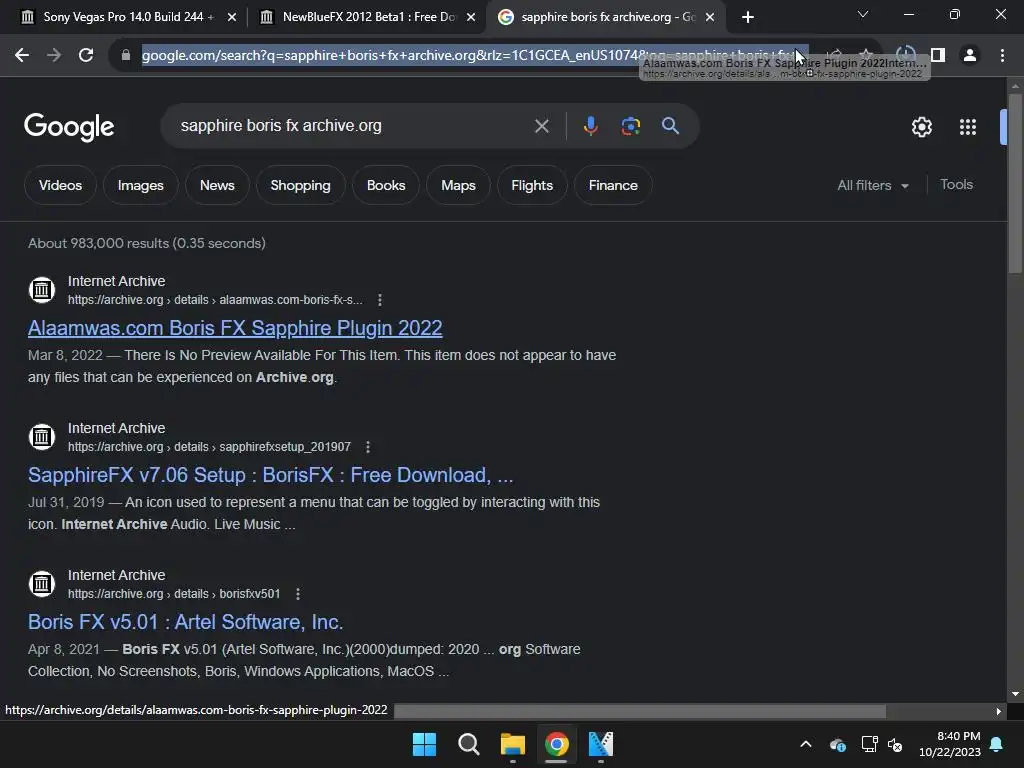Open tab search chevron

point(863,14)
